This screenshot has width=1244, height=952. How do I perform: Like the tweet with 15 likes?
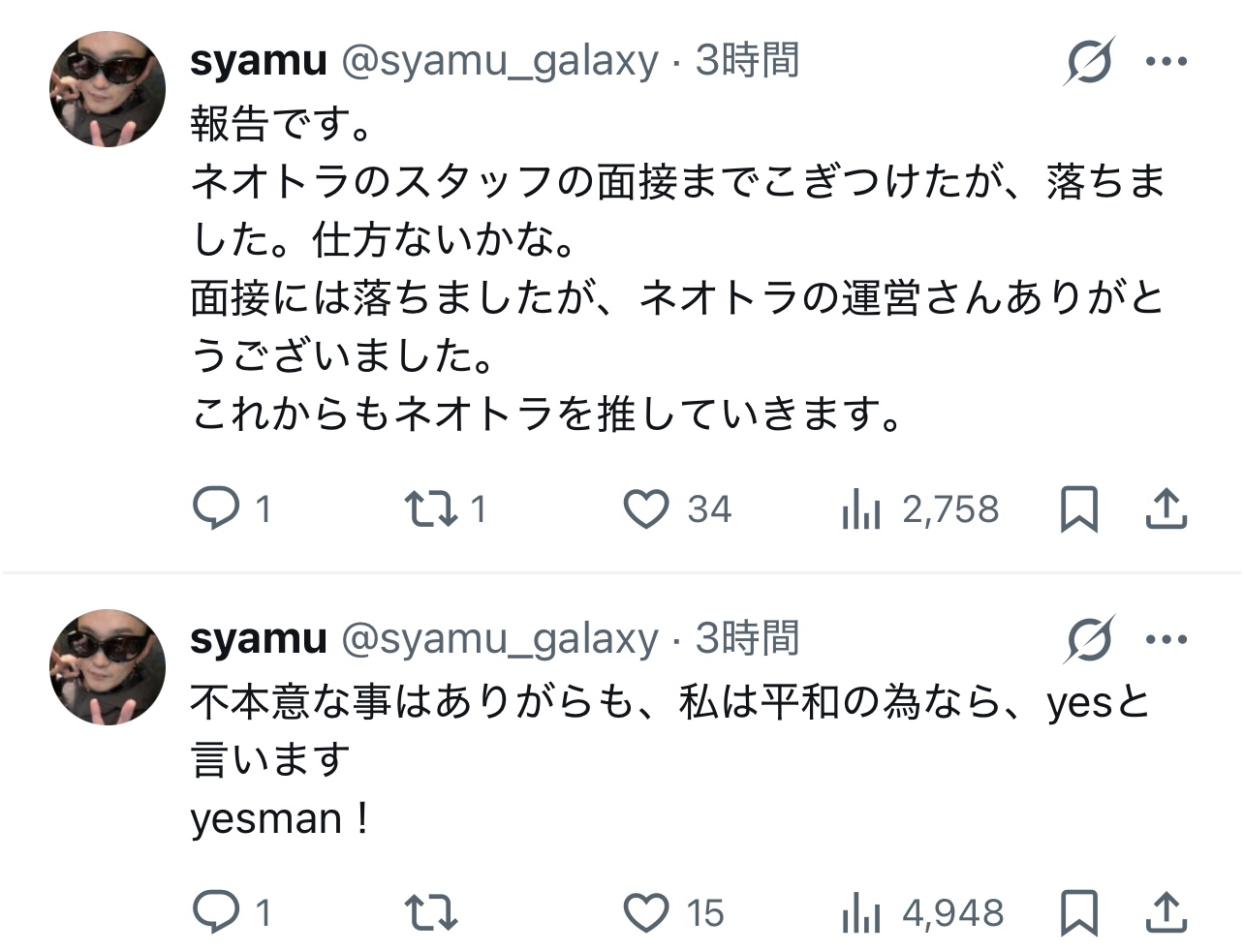[646, 912]
